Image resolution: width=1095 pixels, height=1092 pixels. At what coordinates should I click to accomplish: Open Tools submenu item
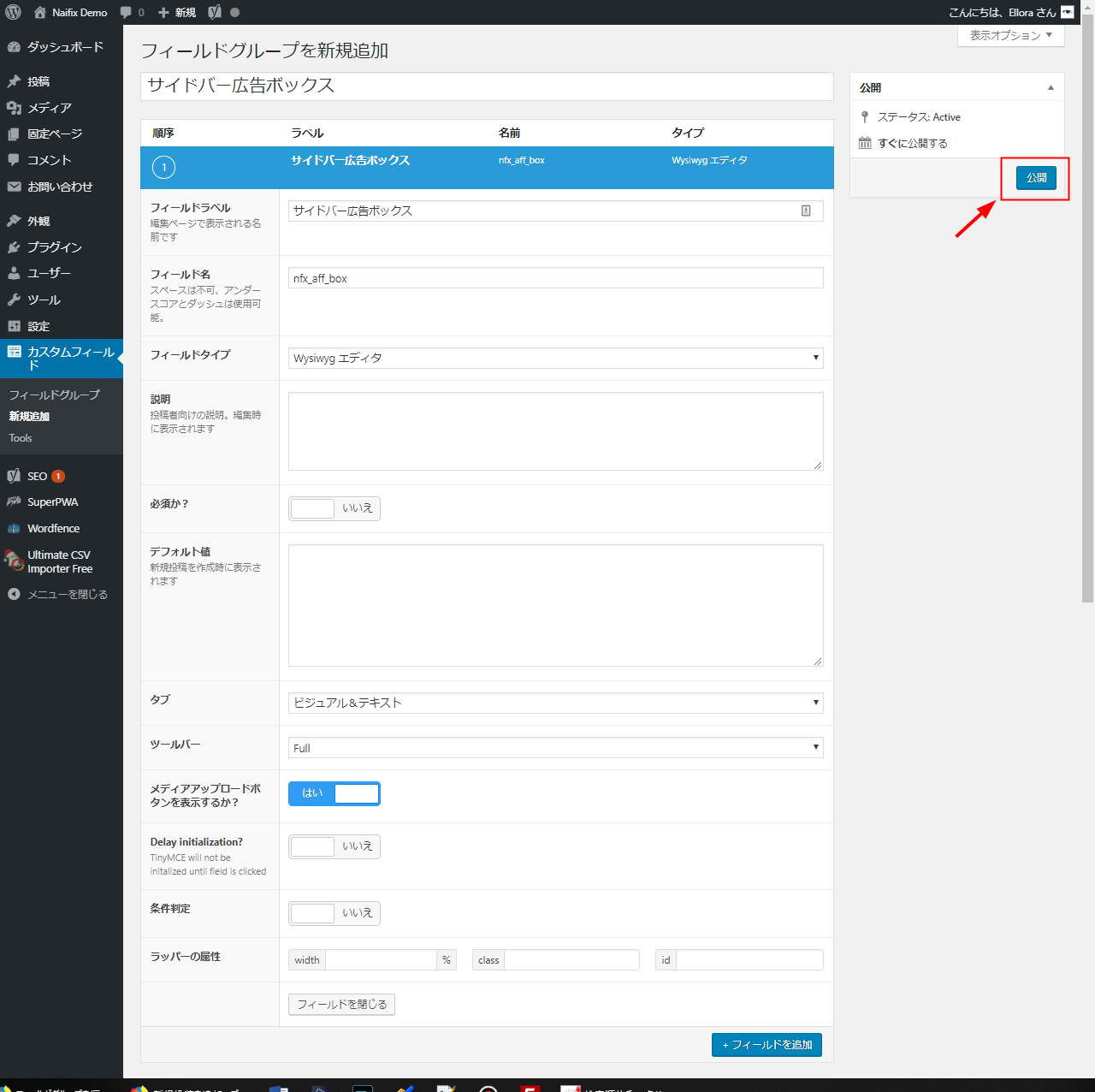[21, 438]
